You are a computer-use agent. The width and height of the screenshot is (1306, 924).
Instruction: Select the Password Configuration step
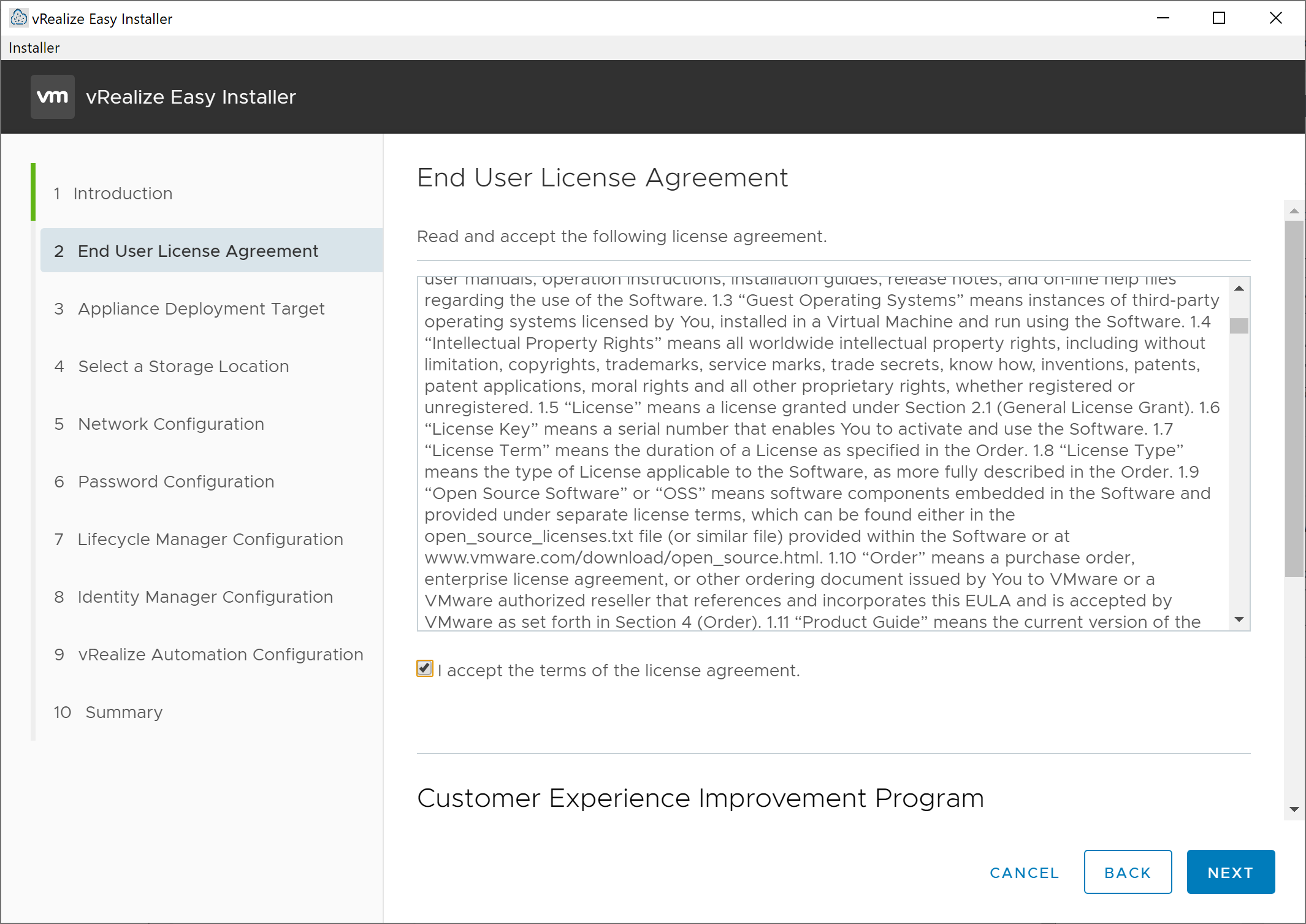[175, 481]
